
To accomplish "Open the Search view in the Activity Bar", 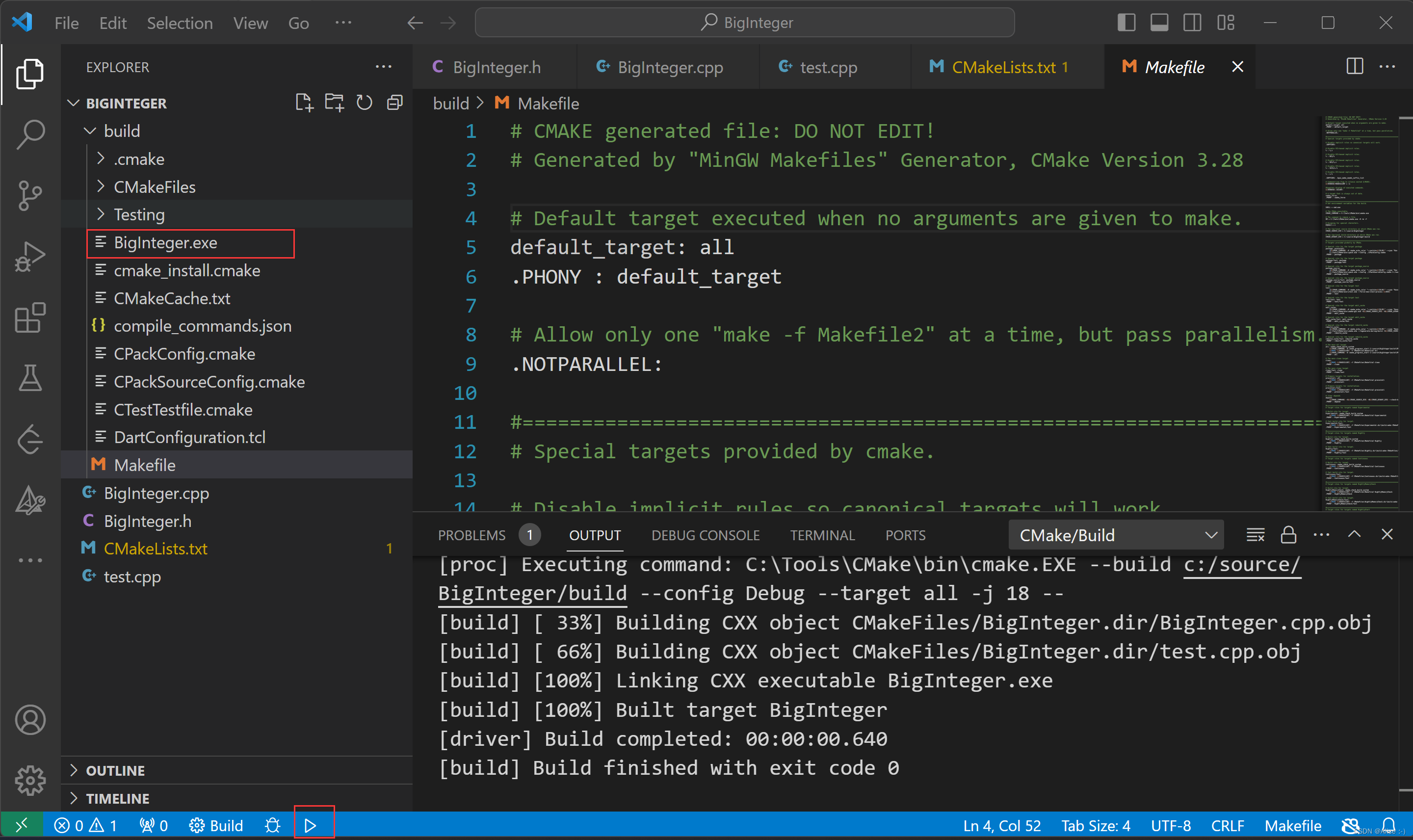I will pos(29,133).
